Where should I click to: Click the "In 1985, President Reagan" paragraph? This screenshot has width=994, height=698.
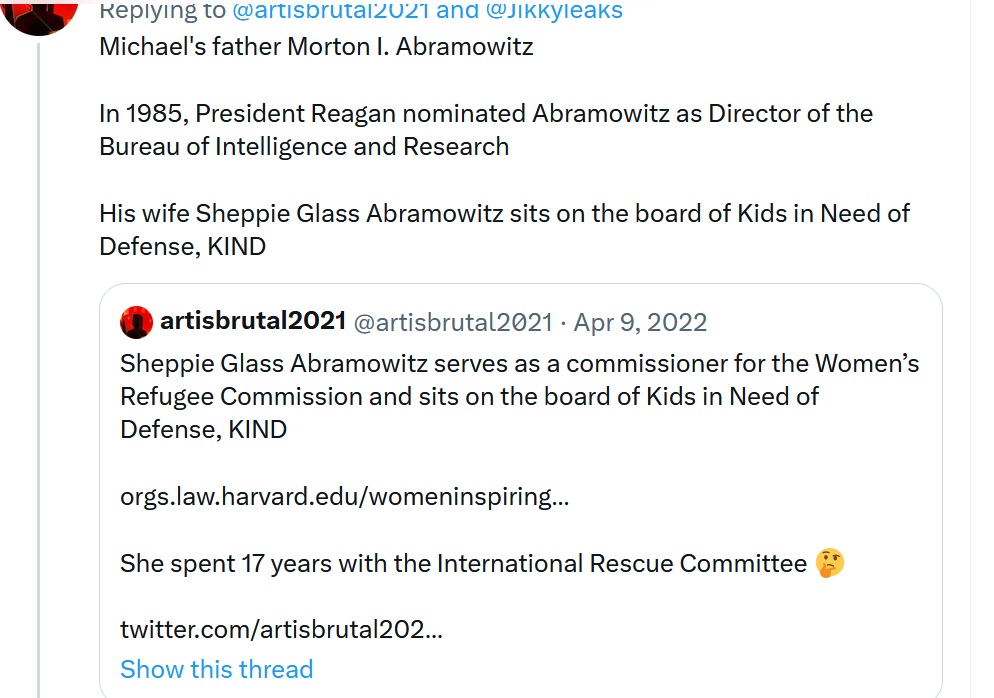(486, 114)
